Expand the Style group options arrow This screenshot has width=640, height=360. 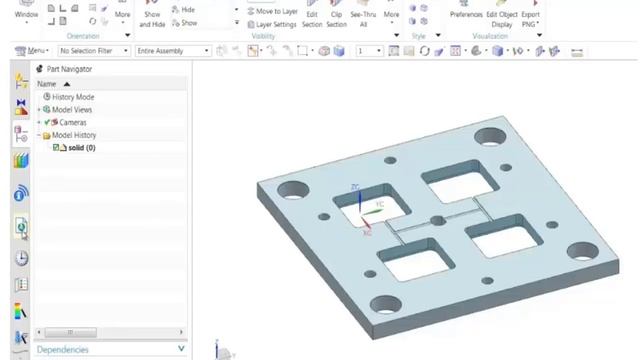click(438, 36)
